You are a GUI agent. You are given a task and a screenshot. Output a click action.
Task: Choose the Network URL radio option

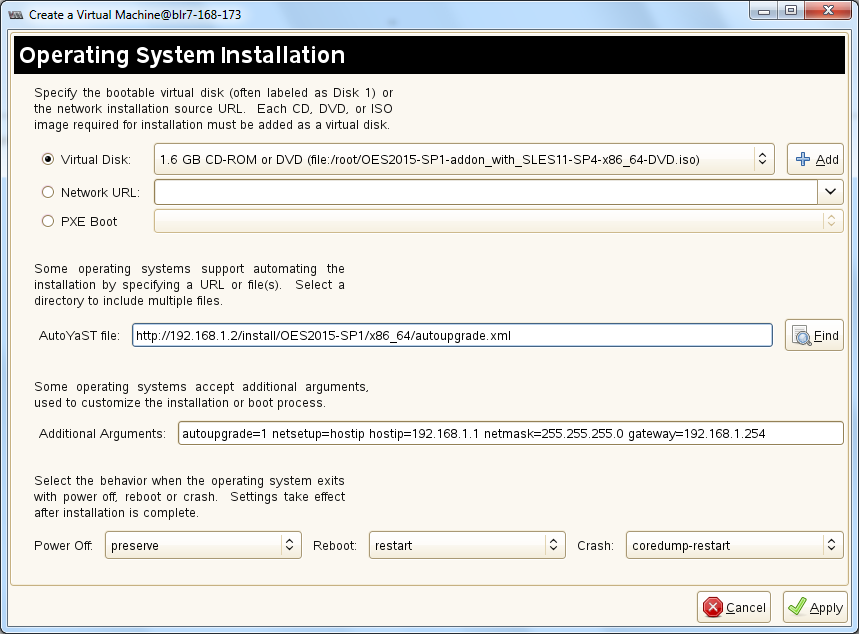click(48, 192)
